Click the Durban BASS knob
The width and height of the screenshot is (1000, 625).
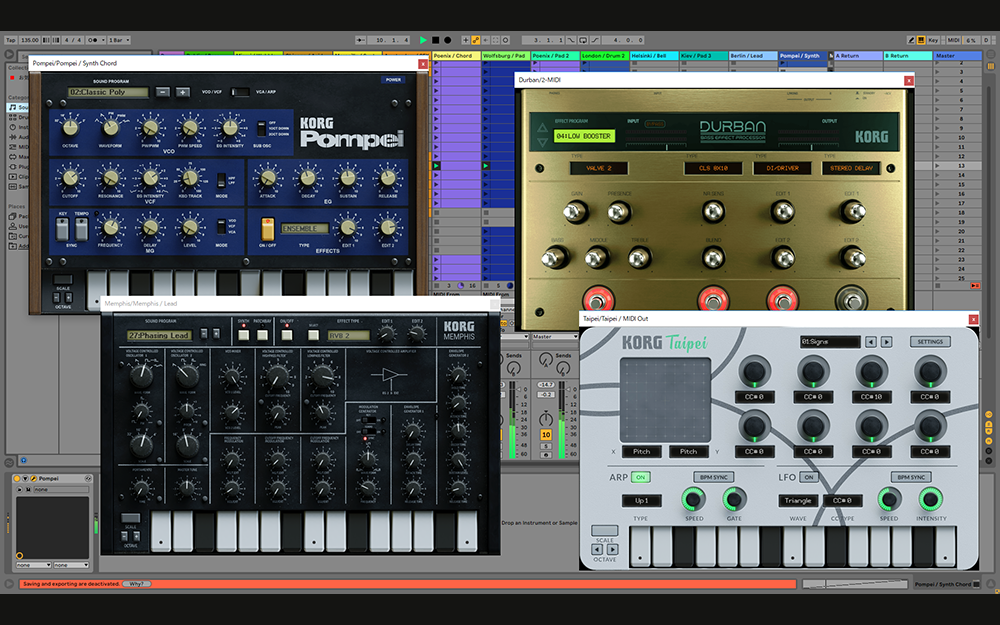(x=554, y=258)
